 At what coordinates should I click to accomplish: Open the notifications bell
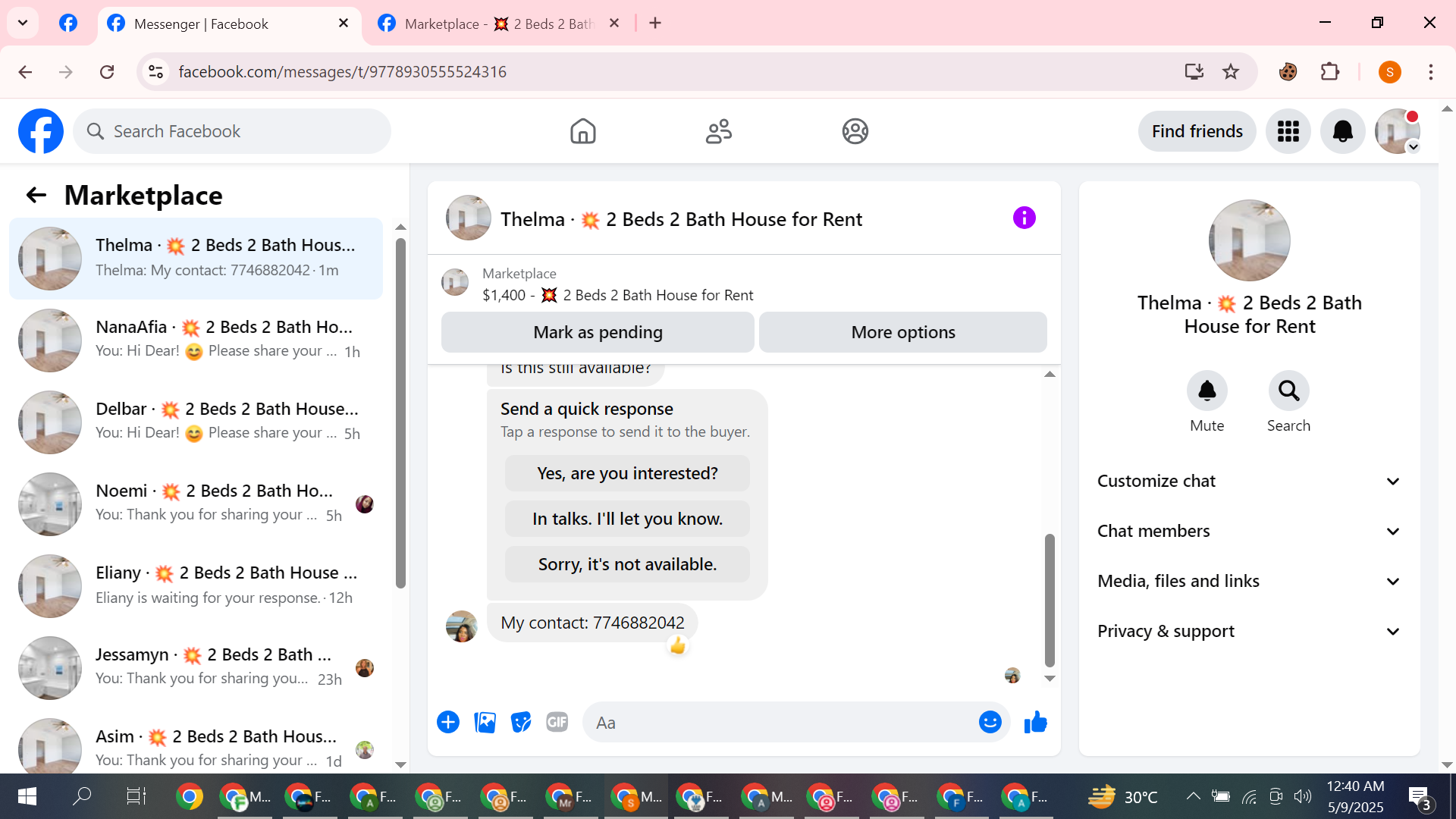1343,131
